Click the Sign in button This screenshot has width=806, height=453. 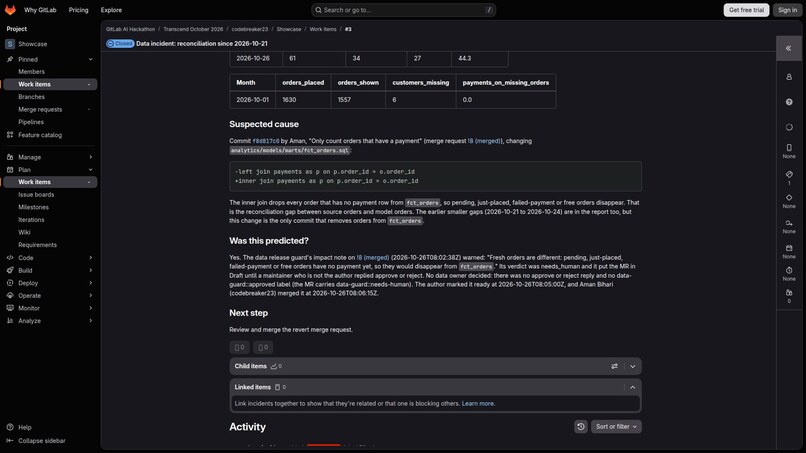(787, 10)
